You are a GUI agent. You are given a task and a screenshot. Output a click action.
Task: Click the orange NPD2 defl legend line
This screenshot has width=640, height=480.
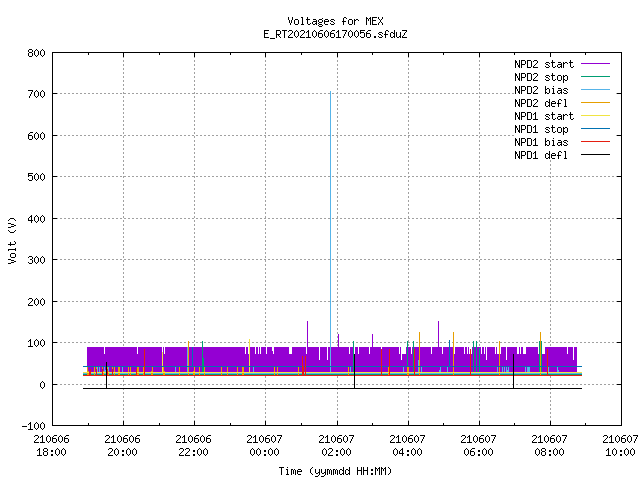pyautogui.click(x=595, y=103)
